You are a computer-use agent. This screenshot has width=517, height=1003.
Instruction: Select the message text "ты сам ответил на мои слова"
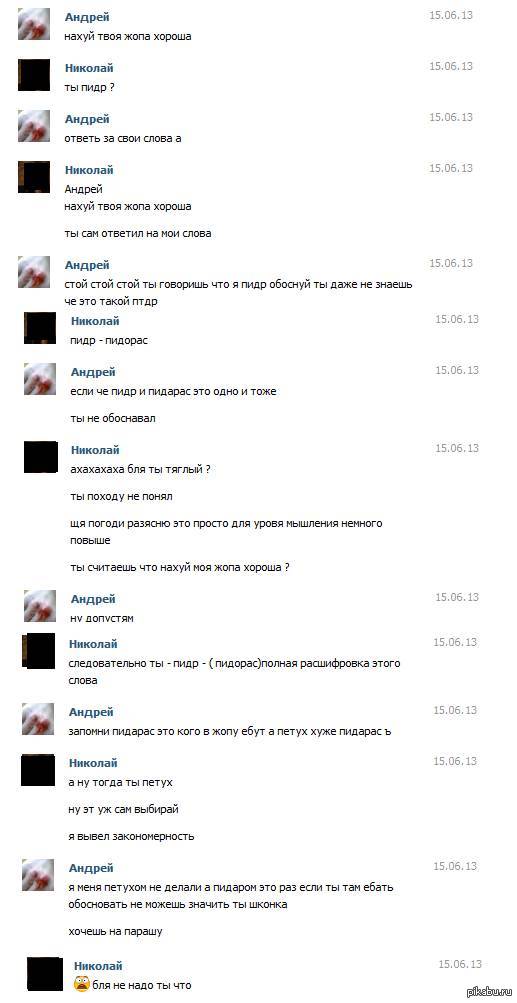coord(138,233)
